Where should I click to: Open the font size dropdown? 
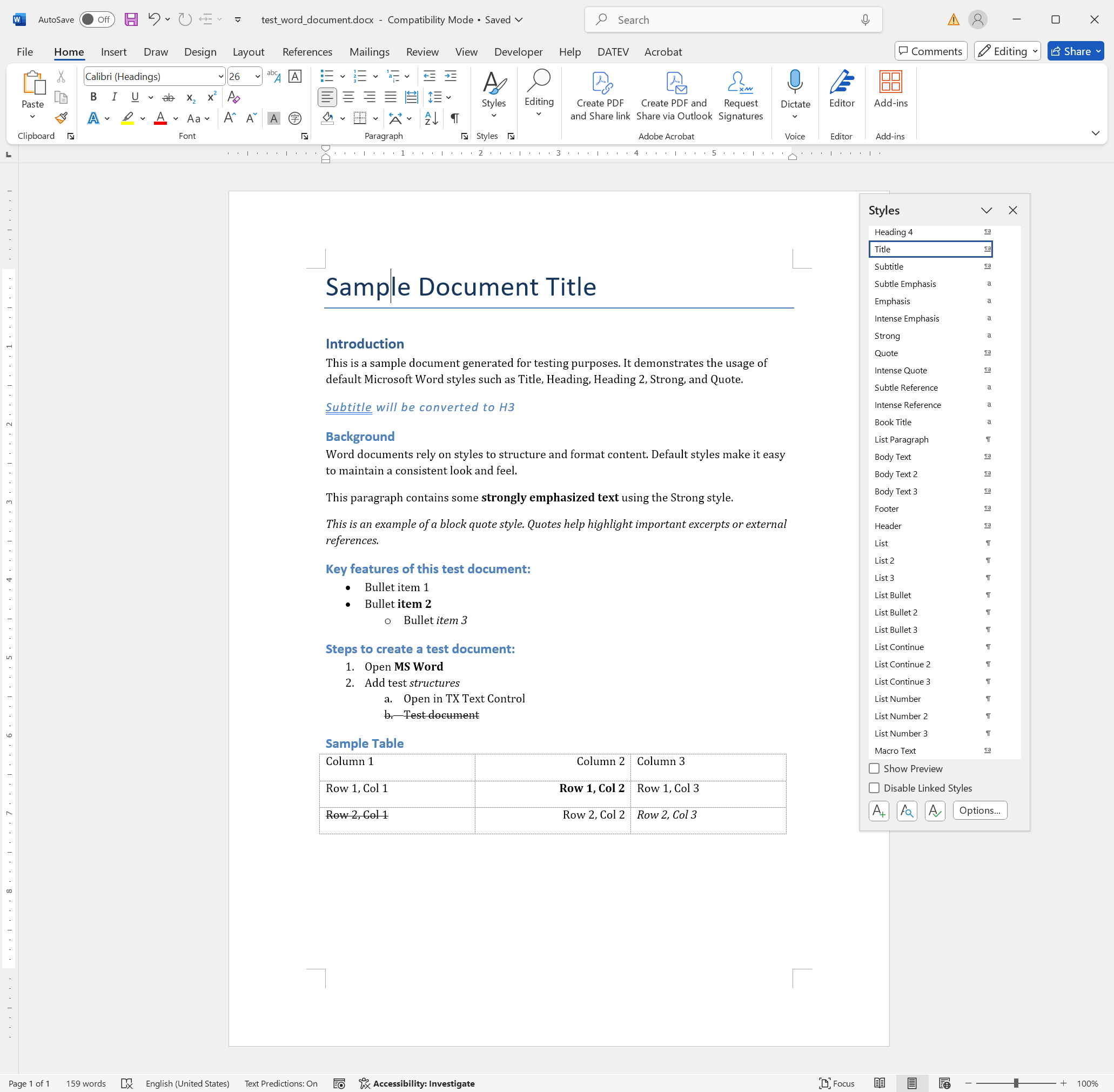point(257,76)
